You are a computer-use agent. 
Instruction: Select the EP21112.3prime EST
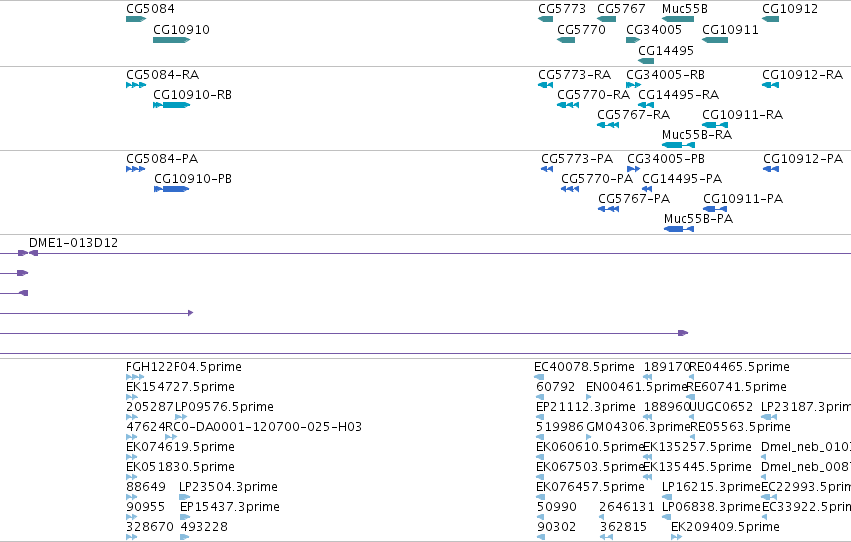540,417
